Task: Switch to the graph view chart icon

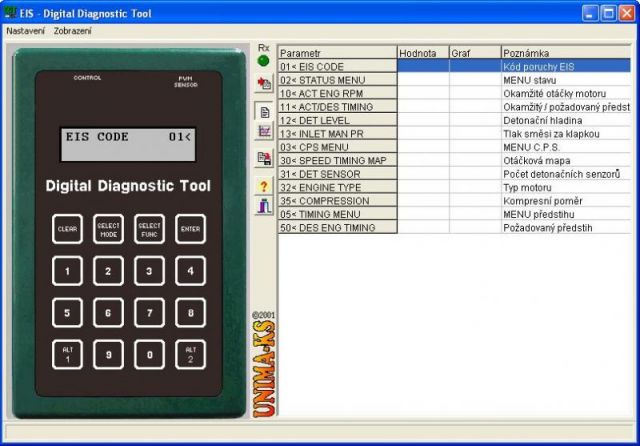Action: click(264, 131)
